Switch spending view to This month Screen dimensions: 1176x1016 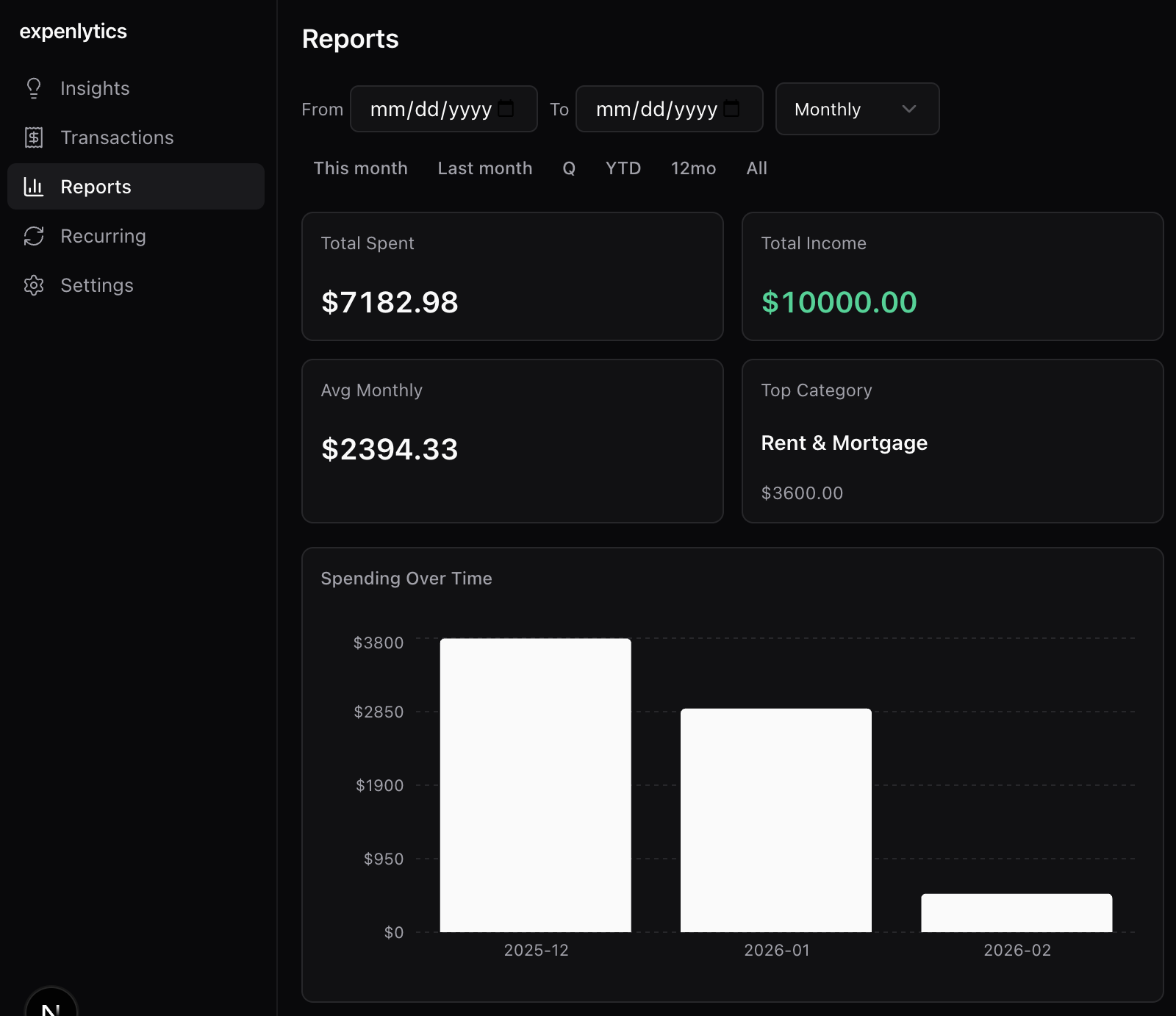(x=360, y=168)
